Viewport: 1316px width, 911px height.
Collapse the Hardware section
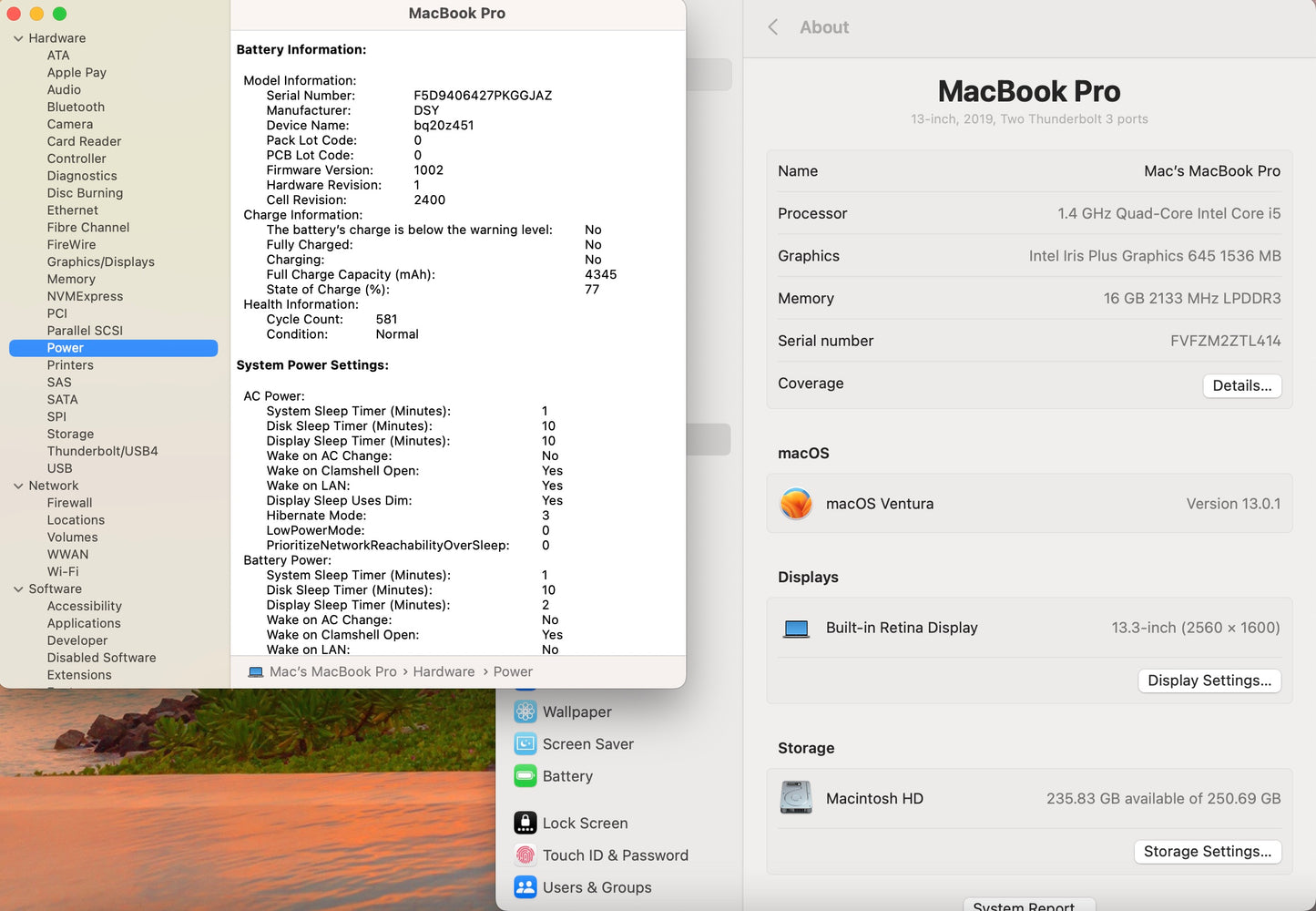coord(17,37)
